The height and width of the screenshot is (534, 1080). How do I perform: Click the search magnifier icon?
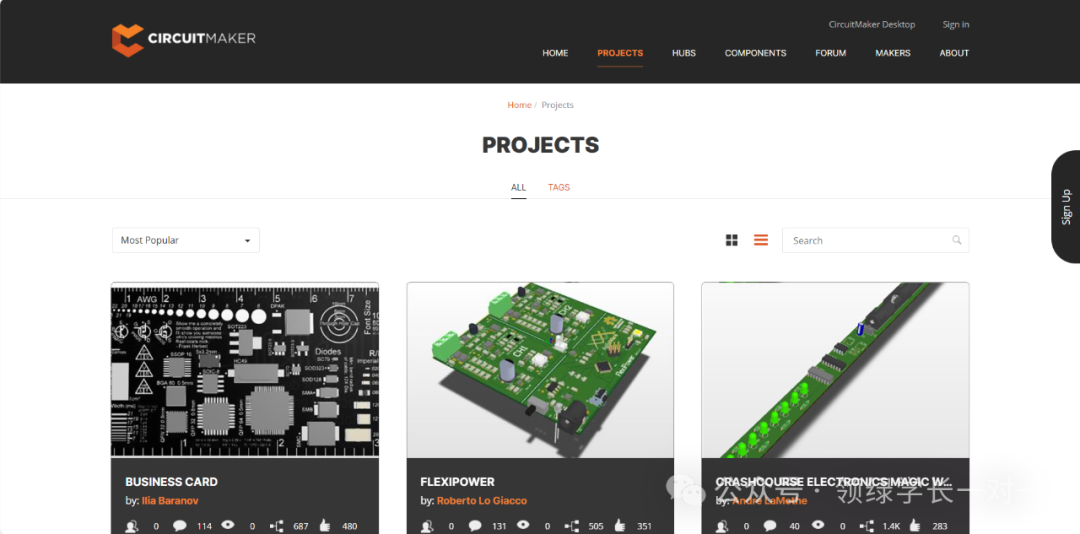957,240
